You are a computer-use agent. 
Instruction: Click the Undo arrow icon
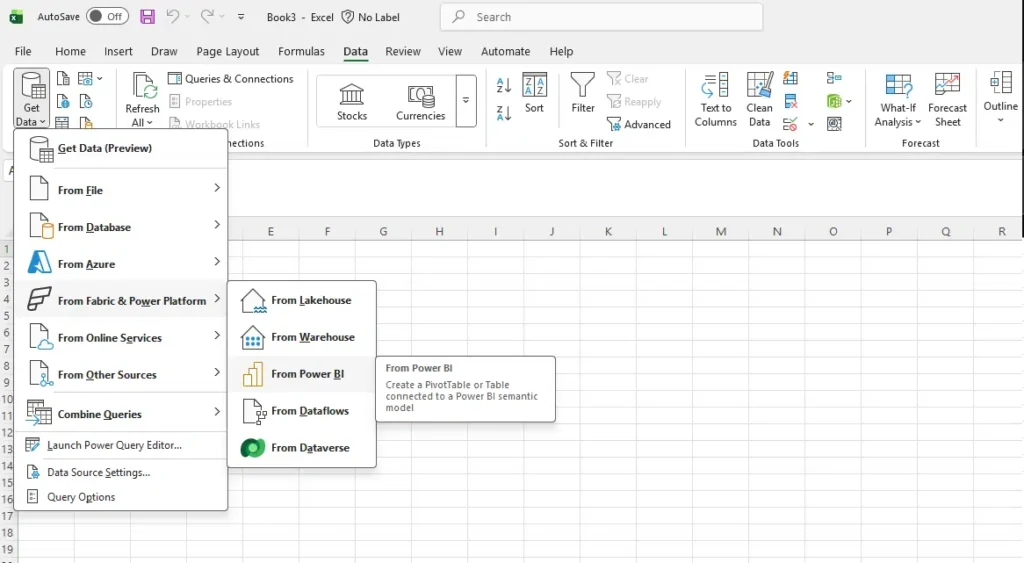click(x=172, y=16)
